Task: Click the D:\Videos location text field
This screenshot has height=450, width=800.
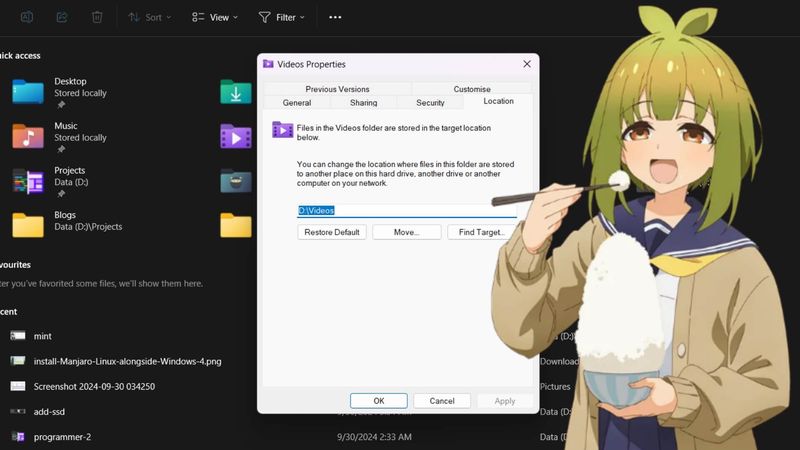Action: point(407,211)
